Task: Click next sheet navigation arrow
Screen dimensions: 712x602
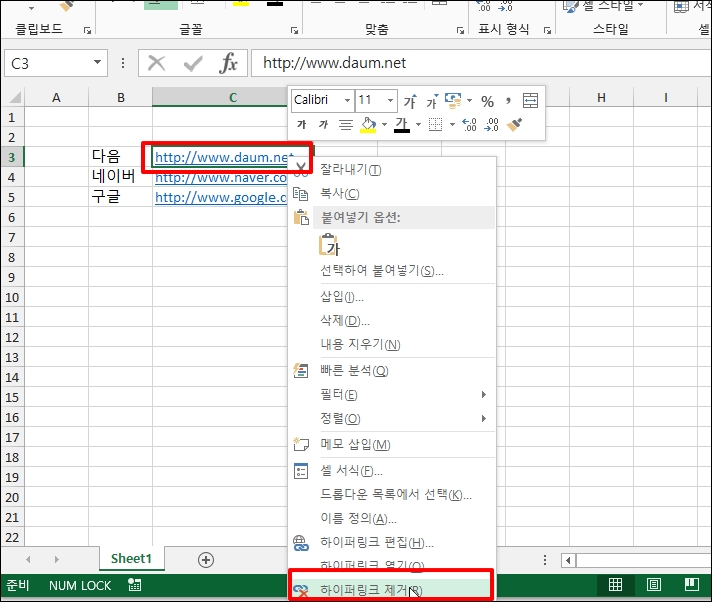Action: point(56,560)
